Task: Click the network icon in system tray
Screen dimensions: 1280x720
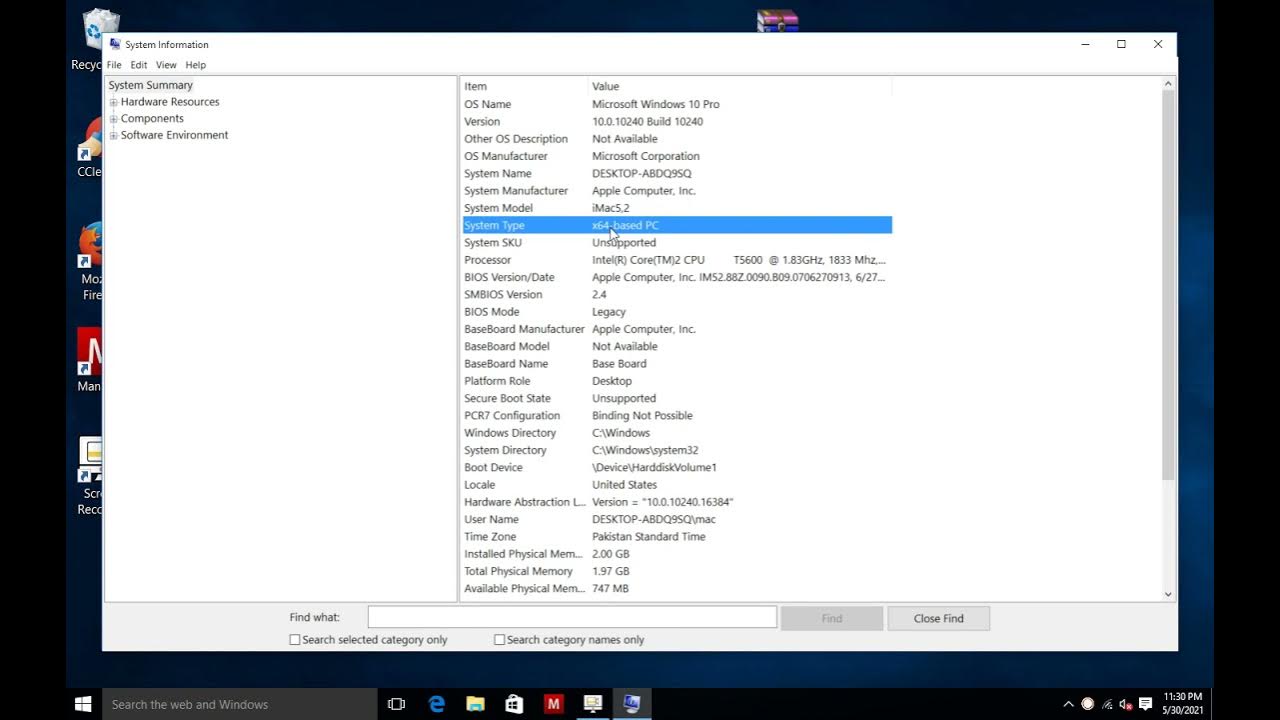Action: tap(1107, 704)
